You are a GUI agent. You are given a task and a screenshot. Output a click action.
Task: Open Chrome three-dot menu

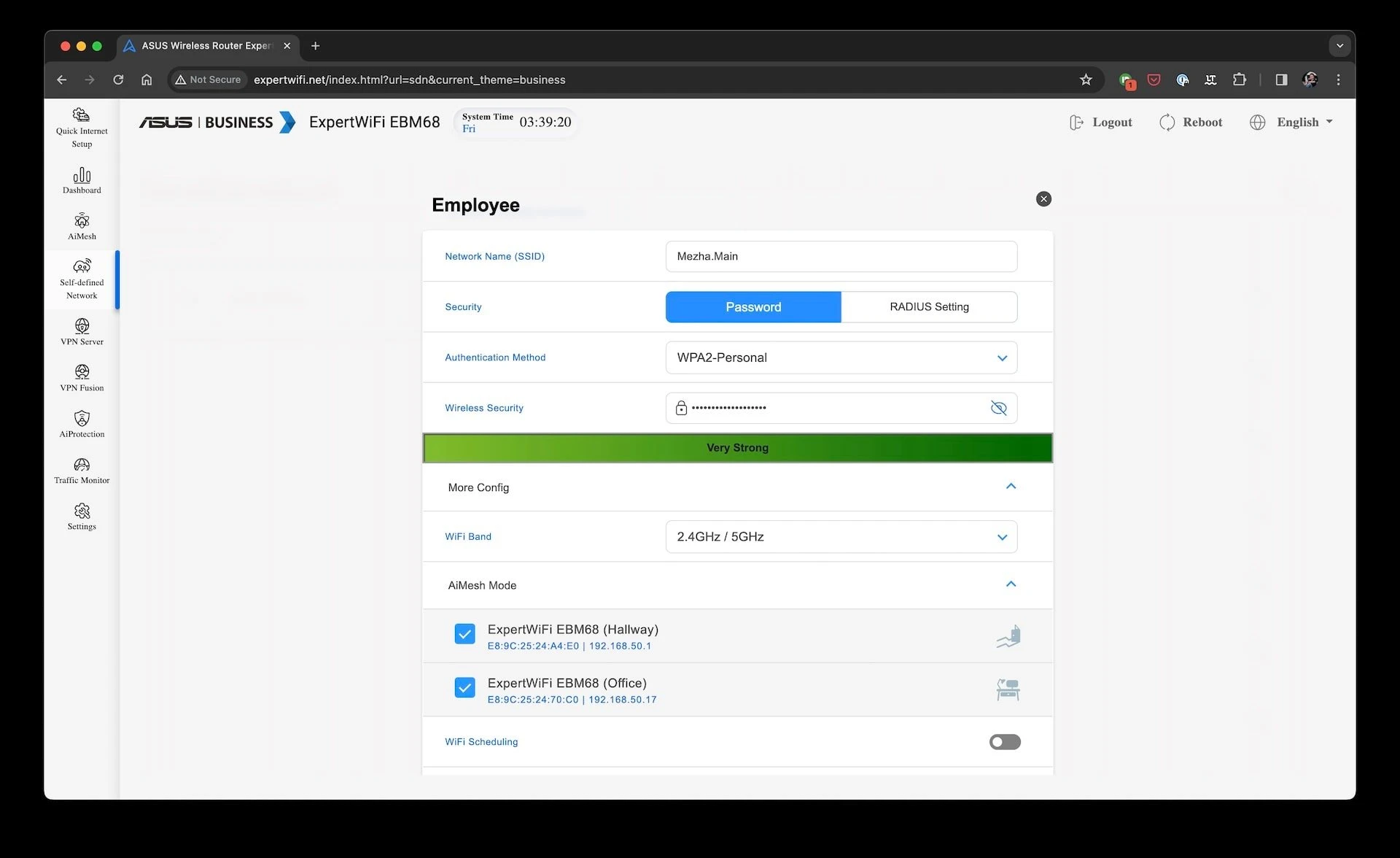[1338, 80]
